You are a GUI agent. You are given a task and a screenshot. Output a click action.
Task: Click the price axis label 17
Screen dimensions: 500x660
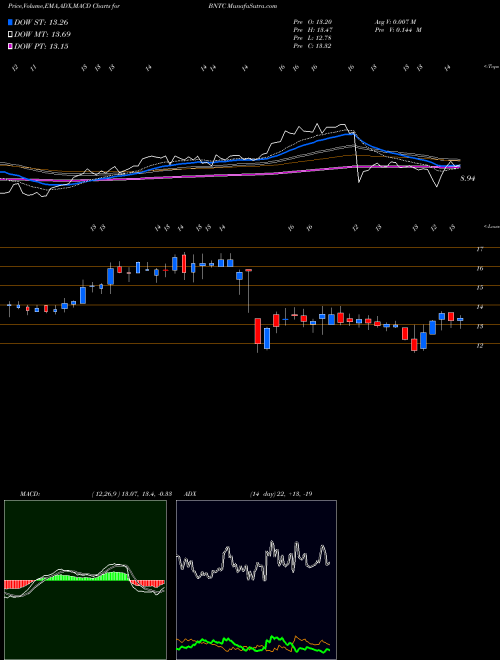pyautogui.click(x=479, y=249)
